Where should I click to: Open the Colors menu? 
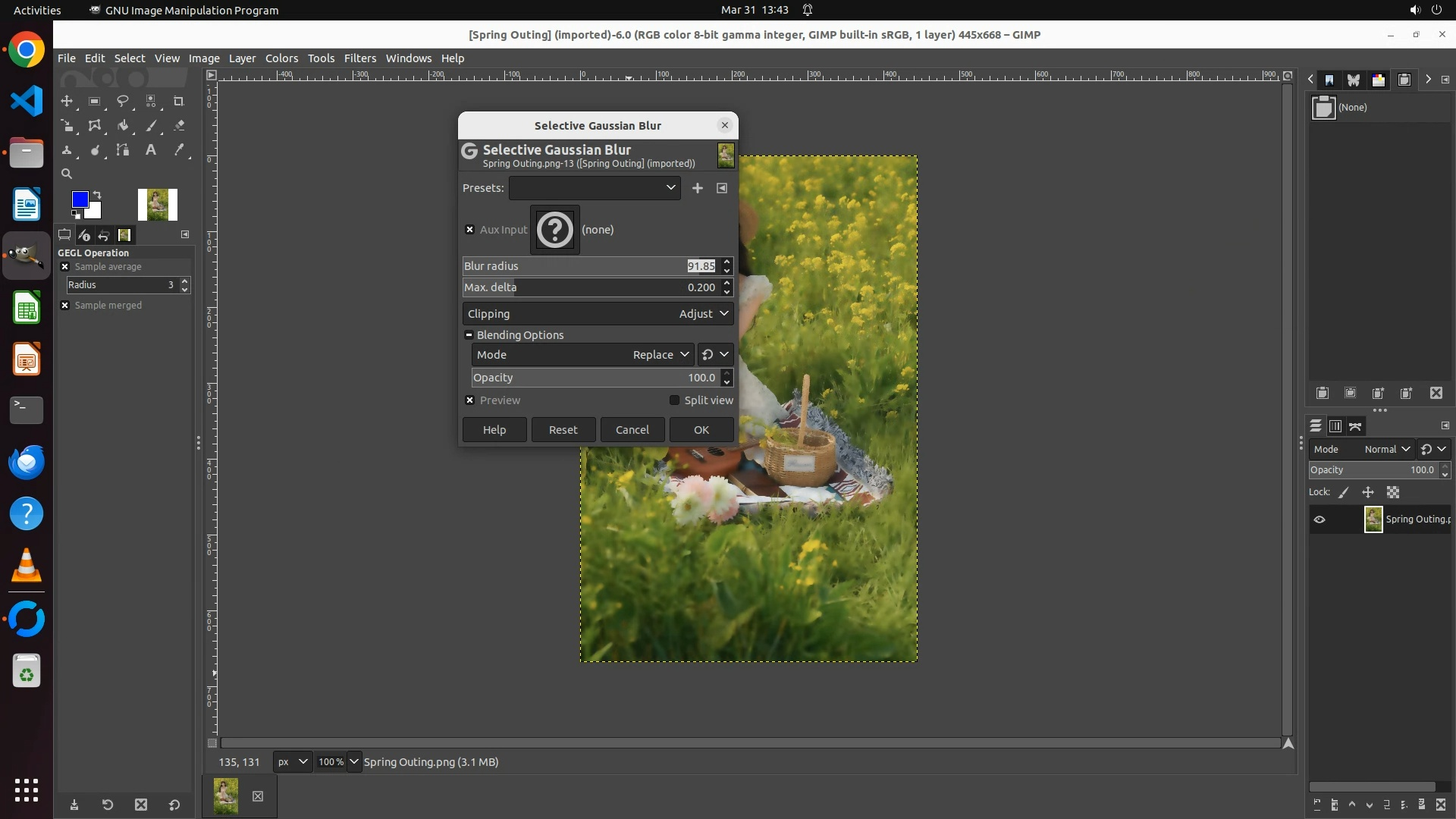coord(281,58)
